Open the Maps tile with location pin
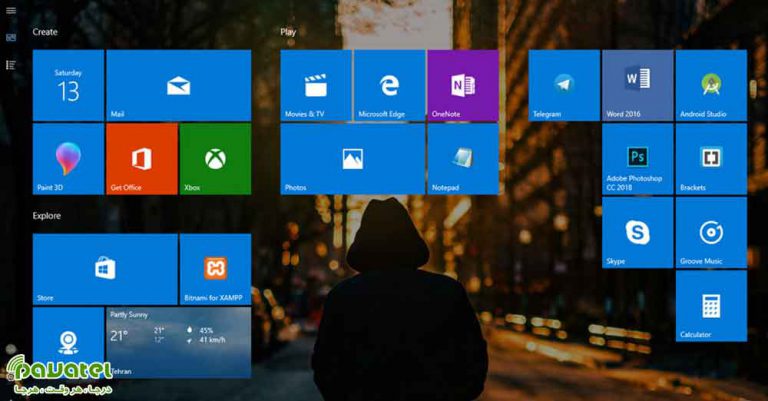 68,342
